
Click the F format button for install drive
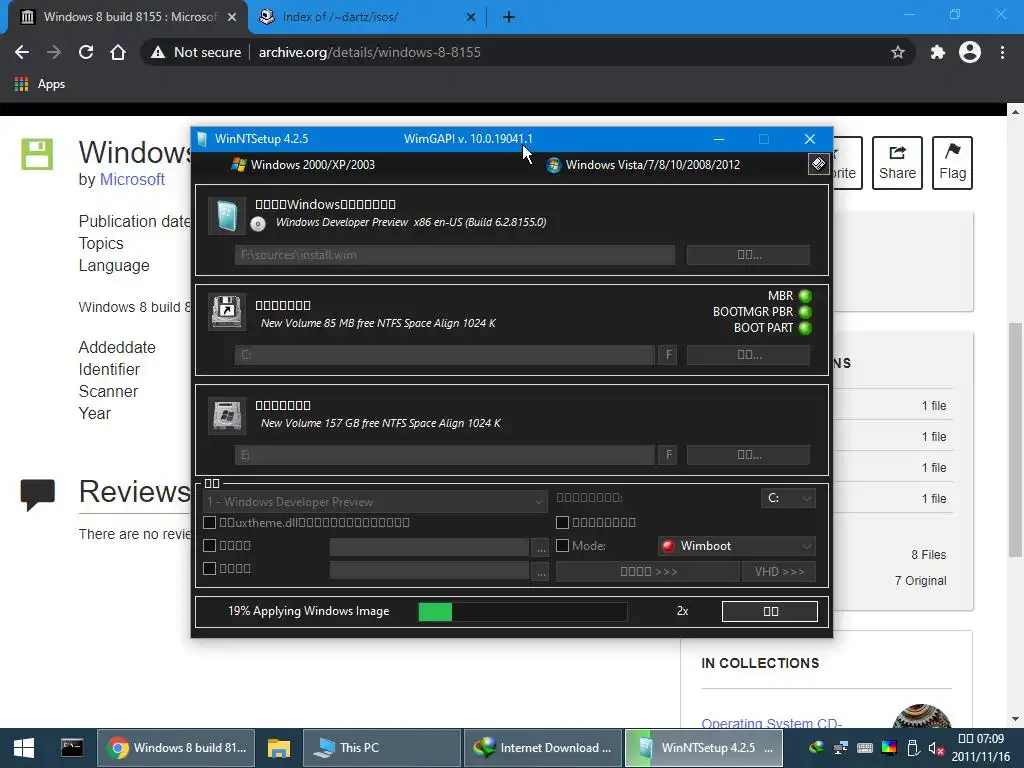click(x=668, y=455)
